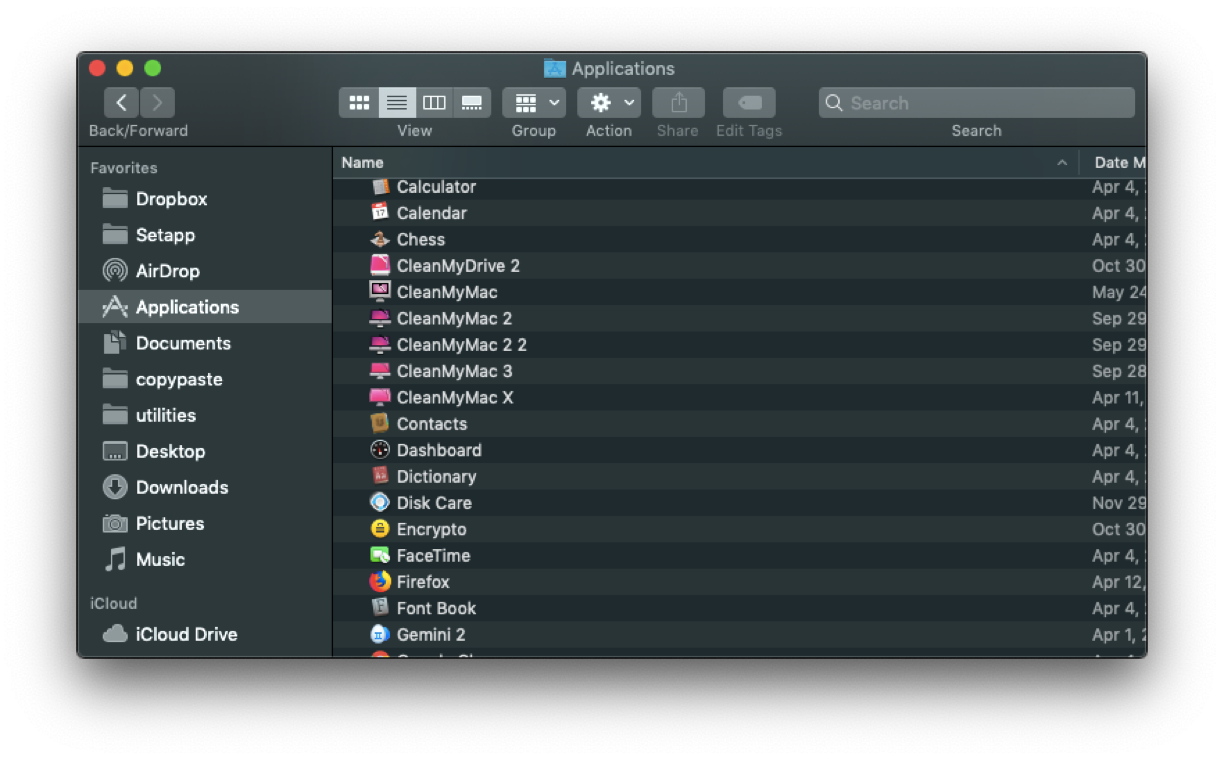Click the Contacts app icon
Image resolution: width=1216 pixels, height=760 pixels.
coord(380,423)
